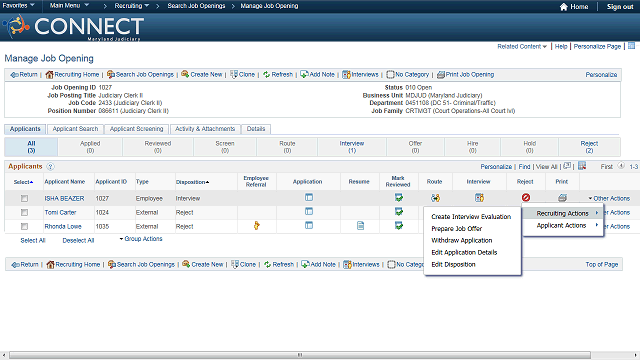View Rhonda Lowe's resume icon
640x360 pixels.
click(360, 225)
